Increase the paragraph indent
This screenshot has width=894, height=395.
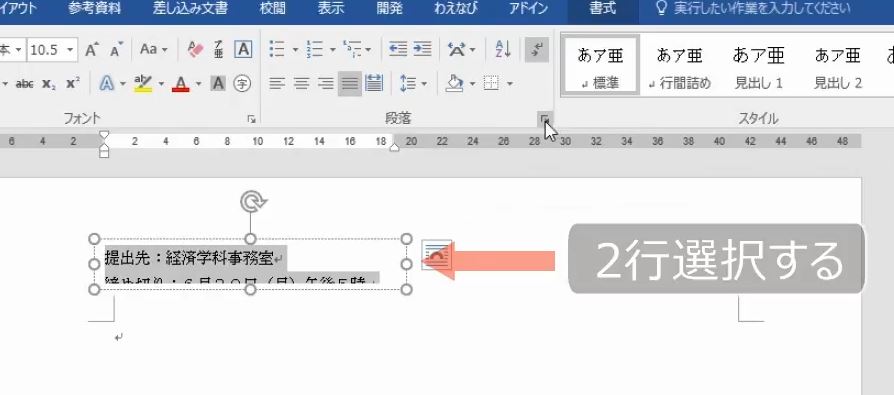click(422, 50)
